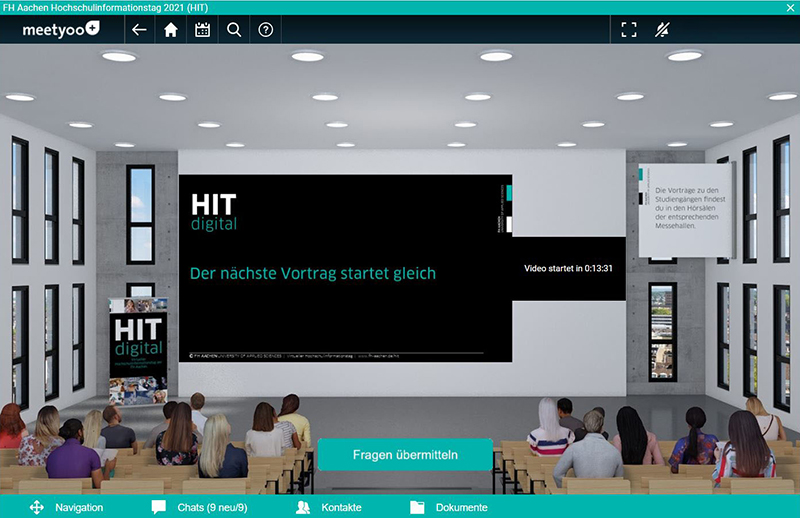Toggle fullscreen mode icon
This screenshot has width=800, height=518.
[629, 30]
